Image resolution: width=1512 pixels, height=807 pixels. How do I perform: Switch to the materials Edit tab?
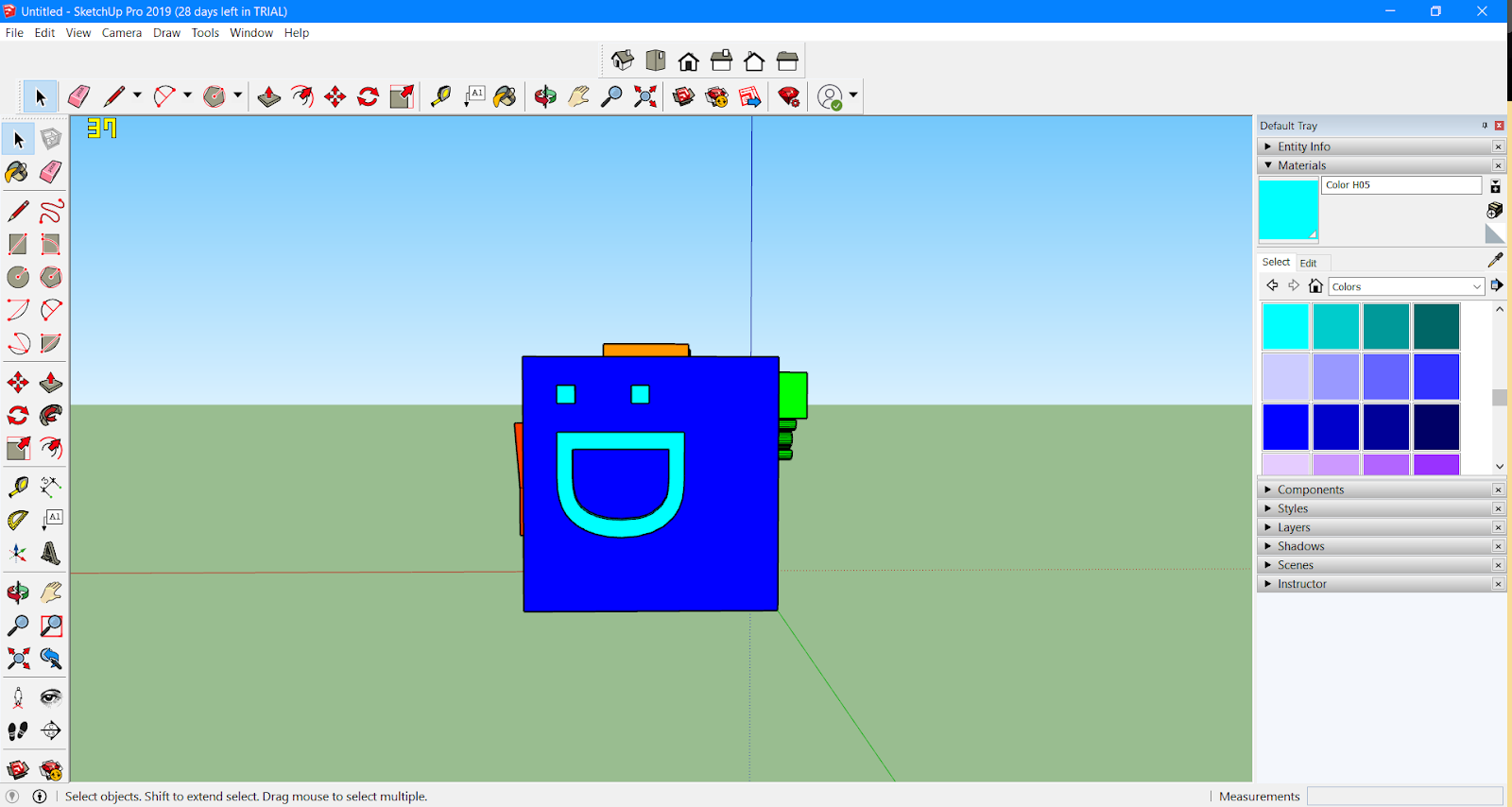point(1308,263)
